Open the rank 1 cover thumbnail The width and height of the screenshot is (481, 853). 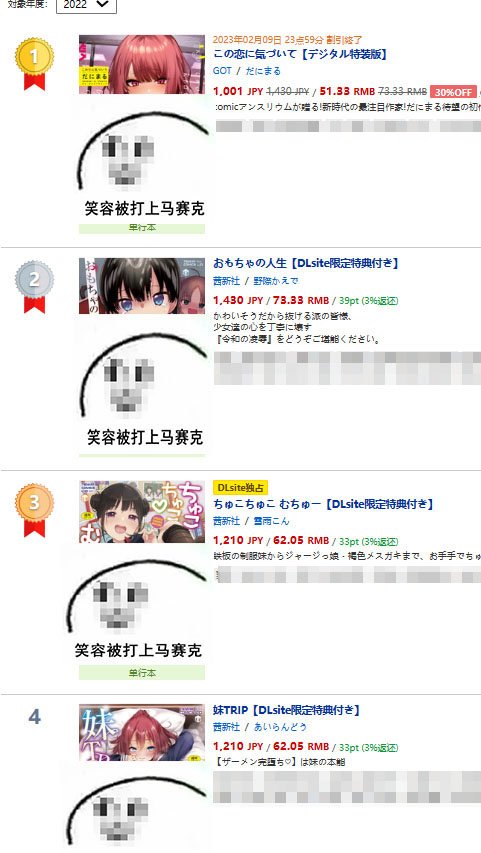click(142, 65)
